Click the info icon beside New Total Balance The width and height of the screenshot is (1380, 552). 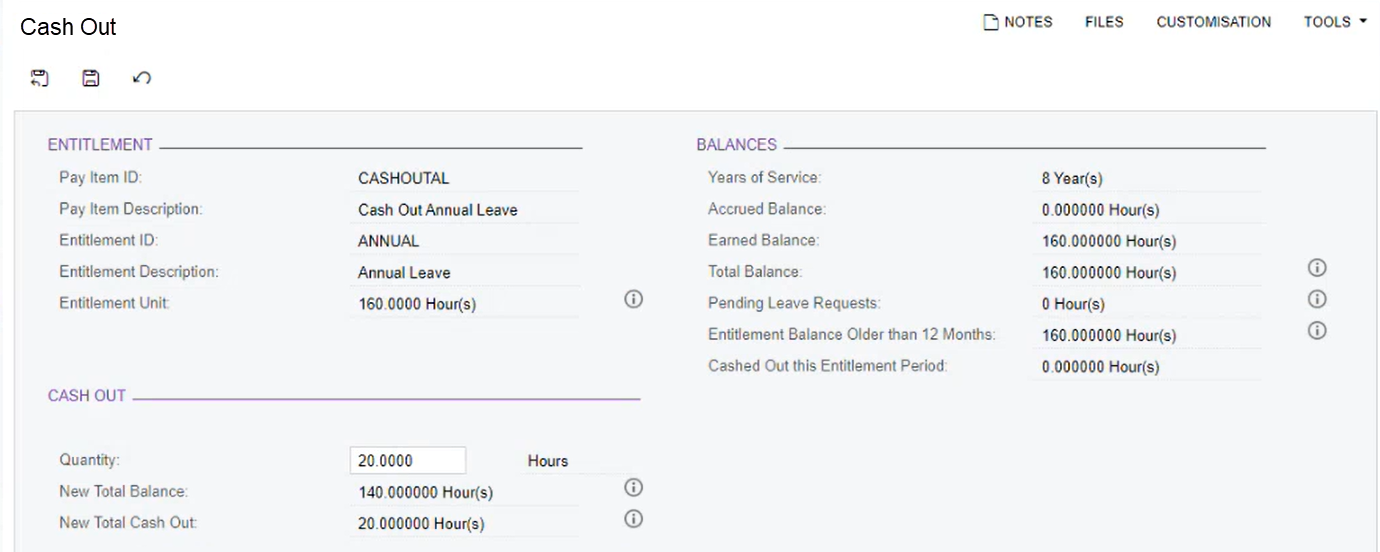coord(633,487)
